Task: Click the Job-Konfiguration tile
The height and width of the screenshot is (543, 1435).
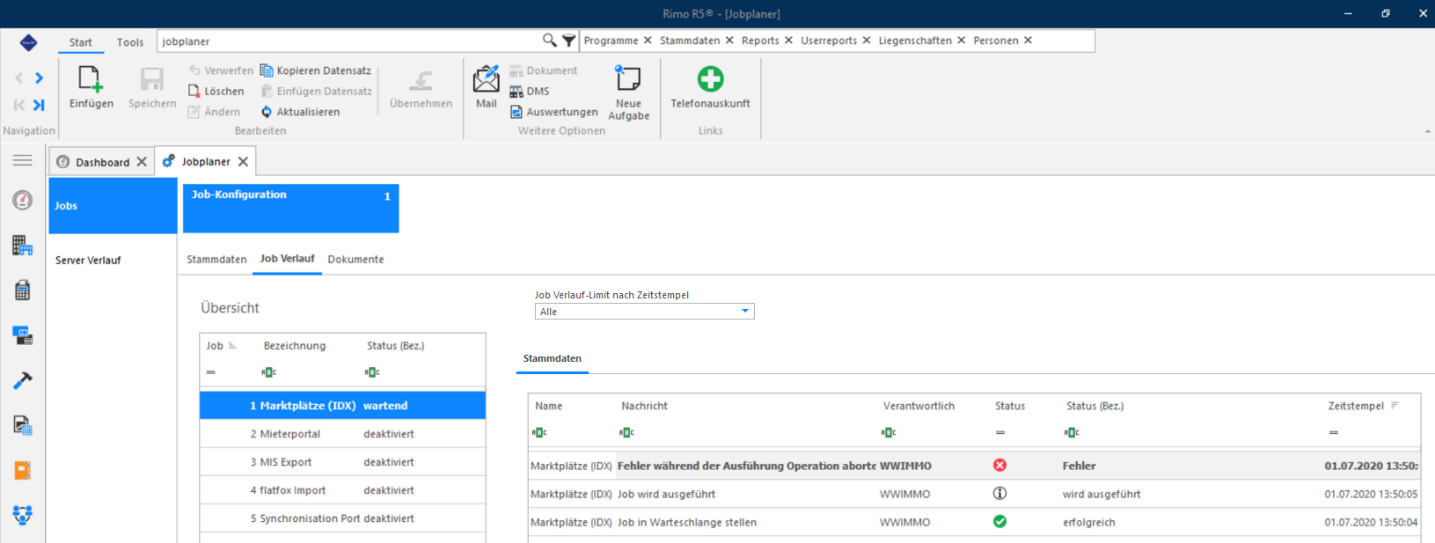Action: [x=291, y=208]
